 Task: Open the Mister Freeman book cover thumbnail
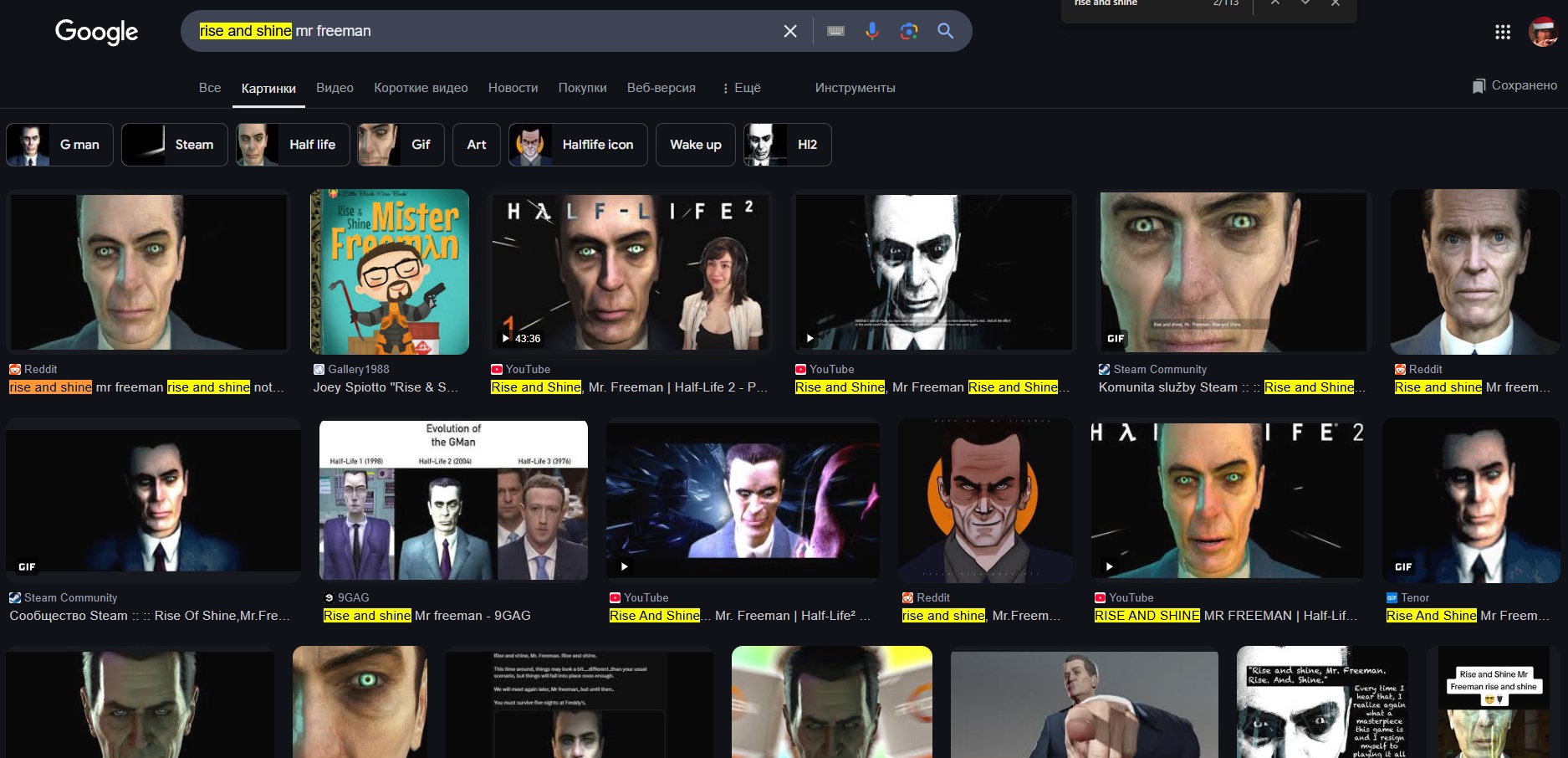tap(390, 272)
